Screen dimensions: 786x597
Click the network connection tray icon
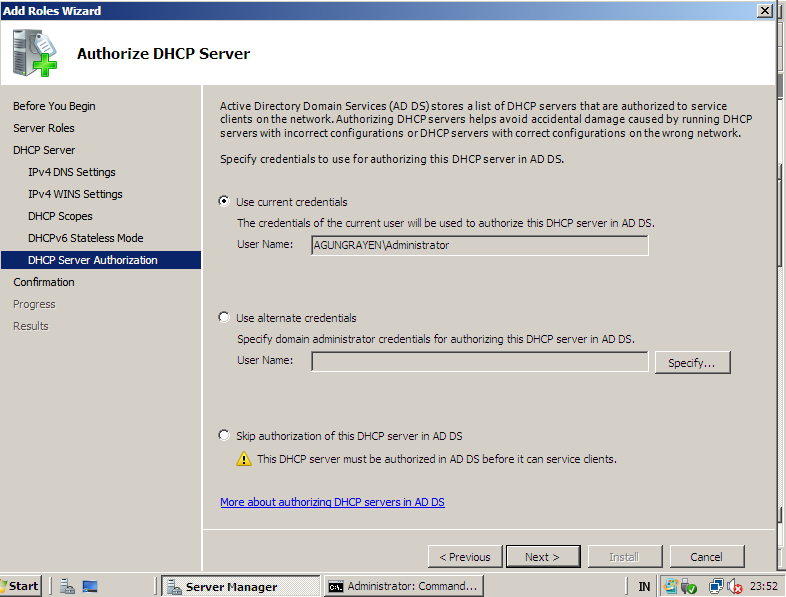coord(716,586)
